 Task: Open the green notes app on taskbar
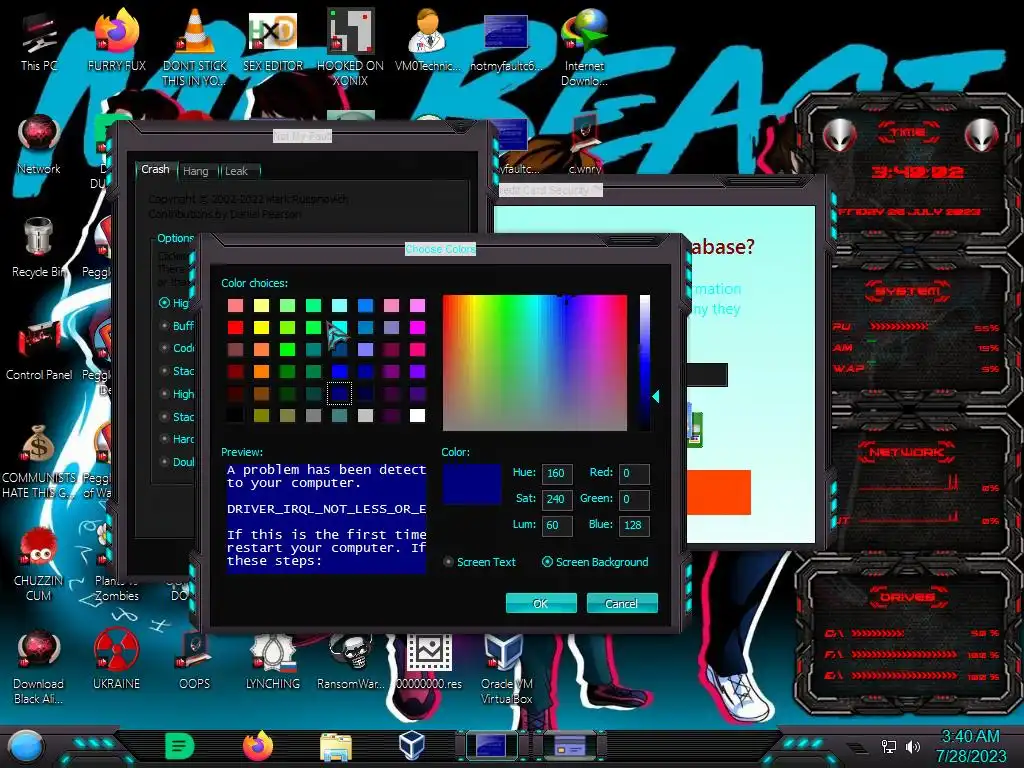click(180, 746)
